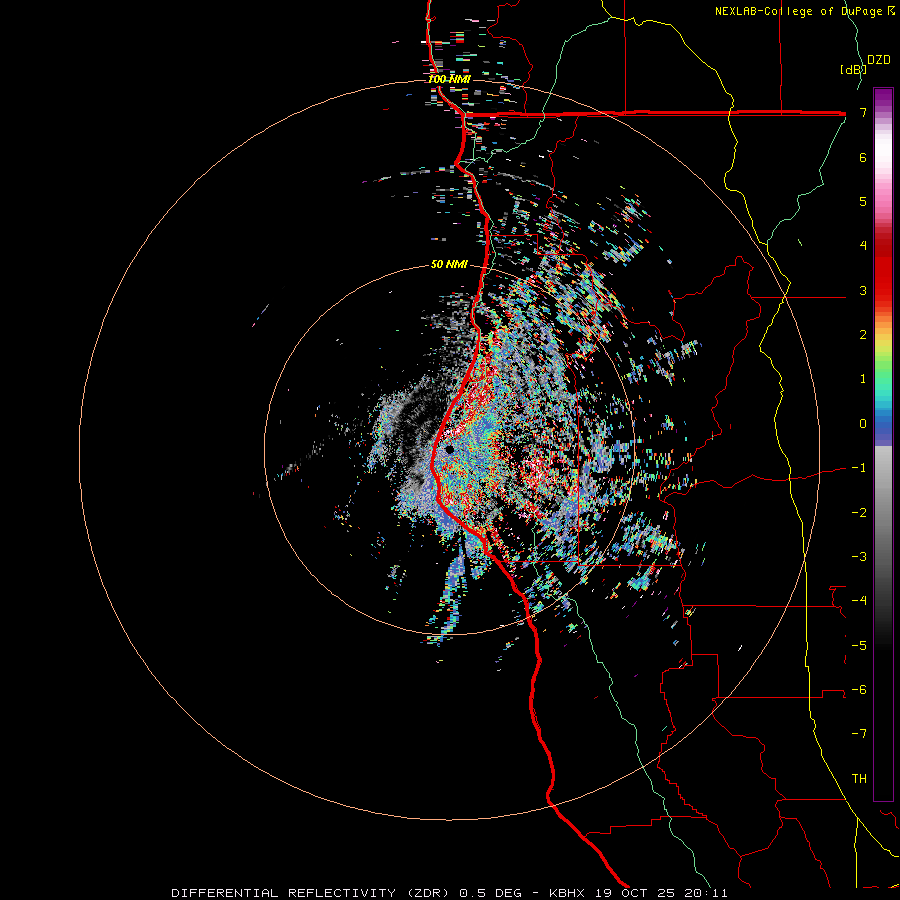Click the ZDR color scale bar

coord(883,444)
